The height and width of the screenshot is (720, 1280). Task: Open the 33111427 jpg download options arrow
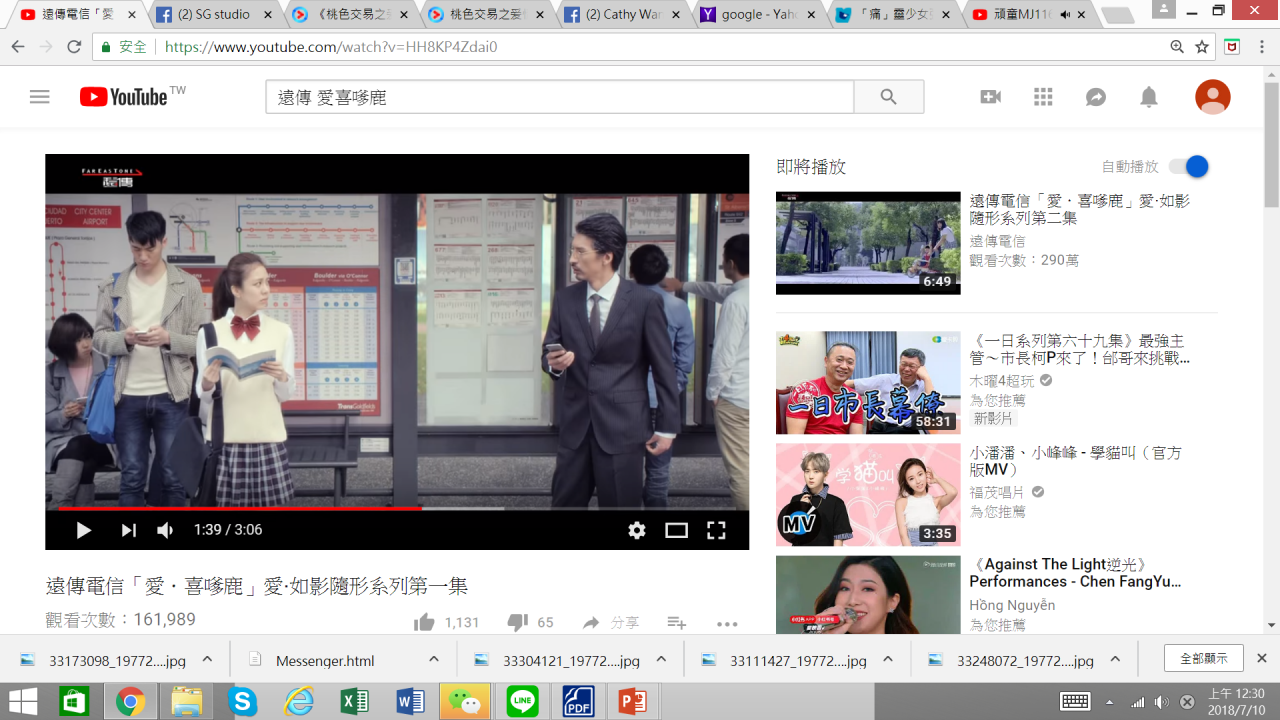point(888,660)
